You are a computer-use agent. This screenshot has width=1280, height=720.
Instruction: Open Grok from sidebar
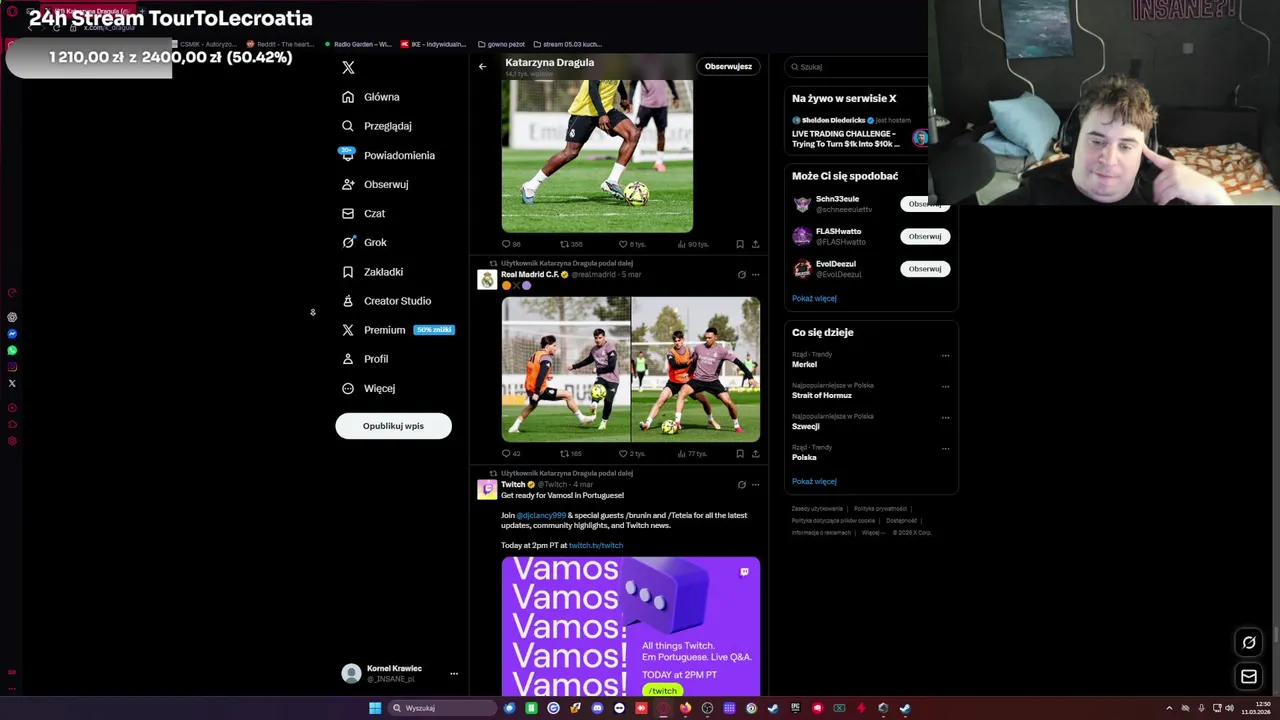tap(364, 242)
